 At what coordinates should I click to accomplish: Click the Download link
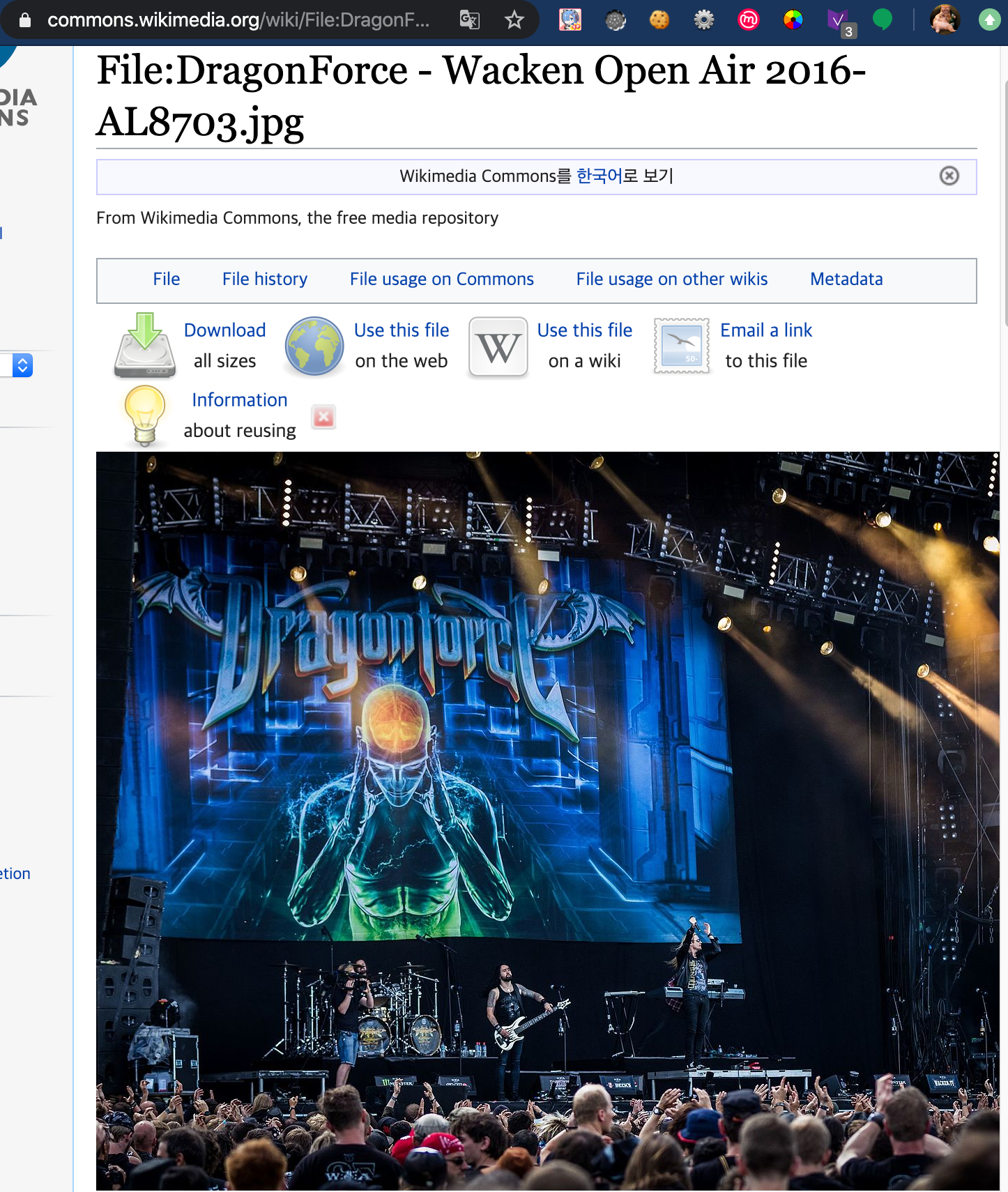point(225,330)
